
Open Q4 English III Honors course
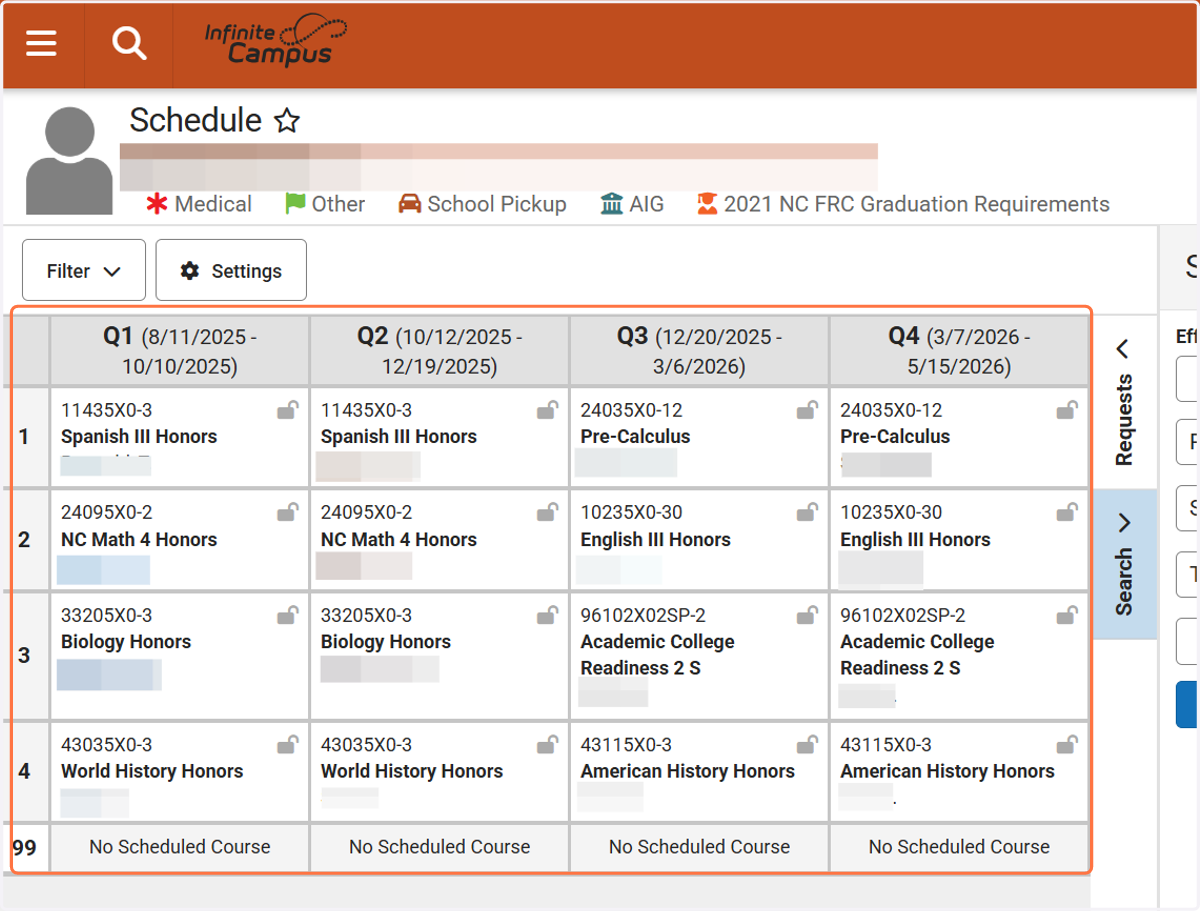[x=915, y=540]
